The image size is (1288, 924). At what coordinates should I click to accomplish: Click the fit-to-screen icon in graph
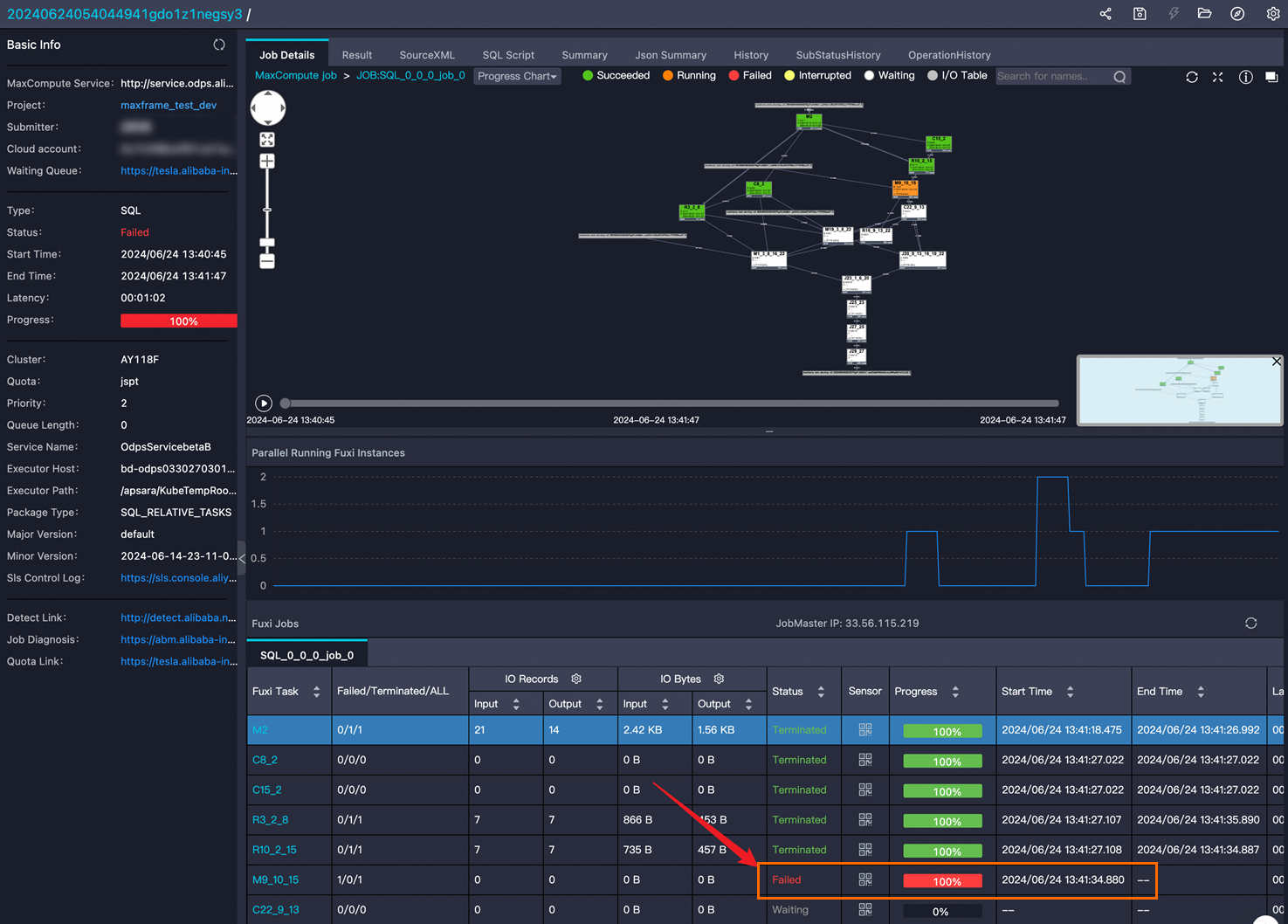[x=267, y=140]
